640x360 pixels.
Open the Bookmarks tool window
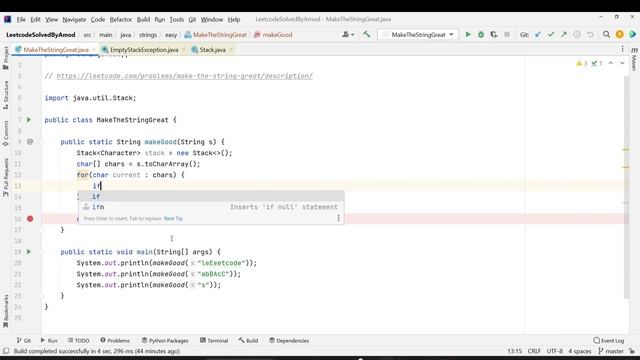(6, 311)
